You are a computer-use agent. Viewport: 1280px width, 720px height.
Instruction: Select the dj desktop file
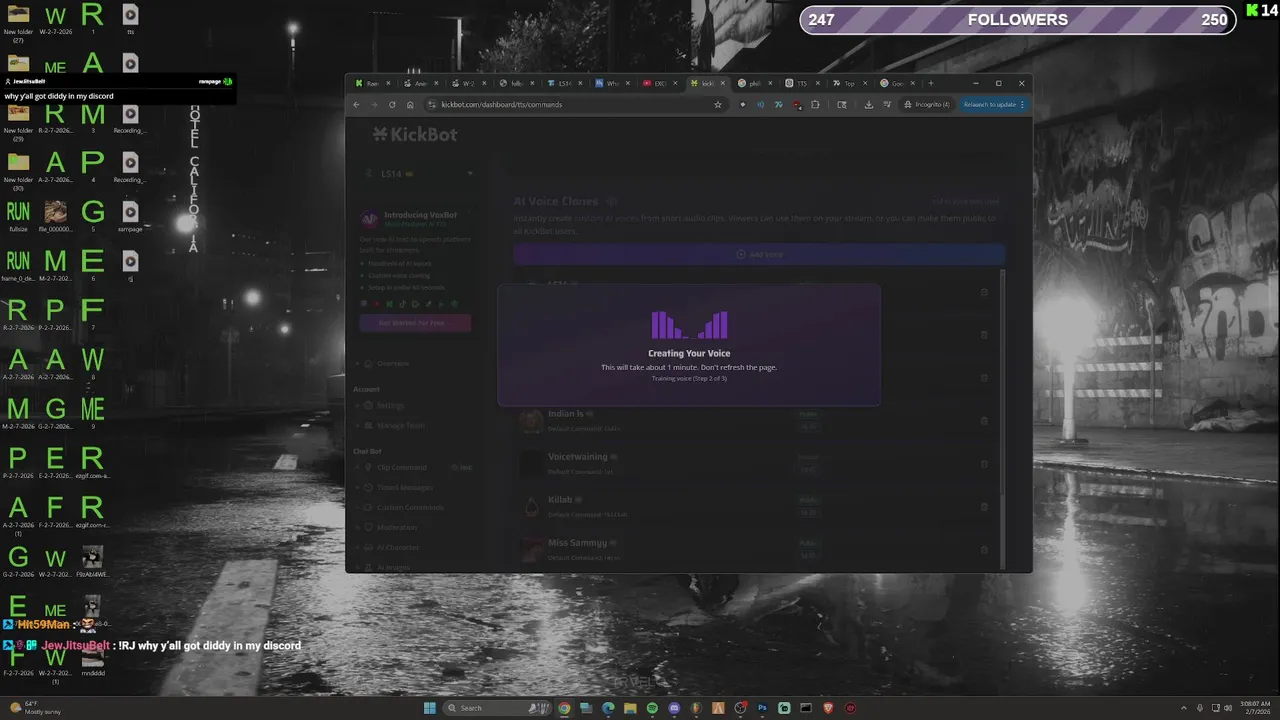[130, 266]
